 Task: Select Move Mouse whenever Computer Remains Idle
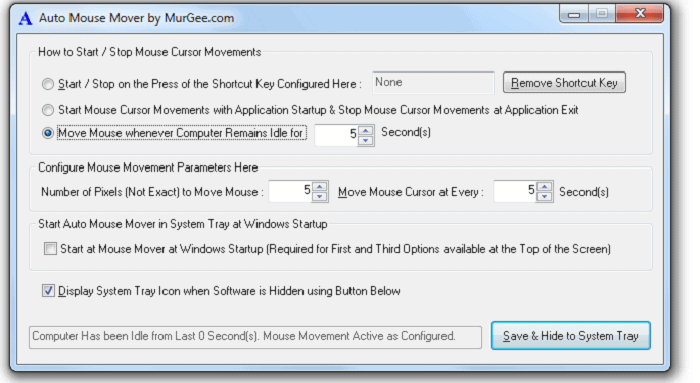(x=48, y=133)
